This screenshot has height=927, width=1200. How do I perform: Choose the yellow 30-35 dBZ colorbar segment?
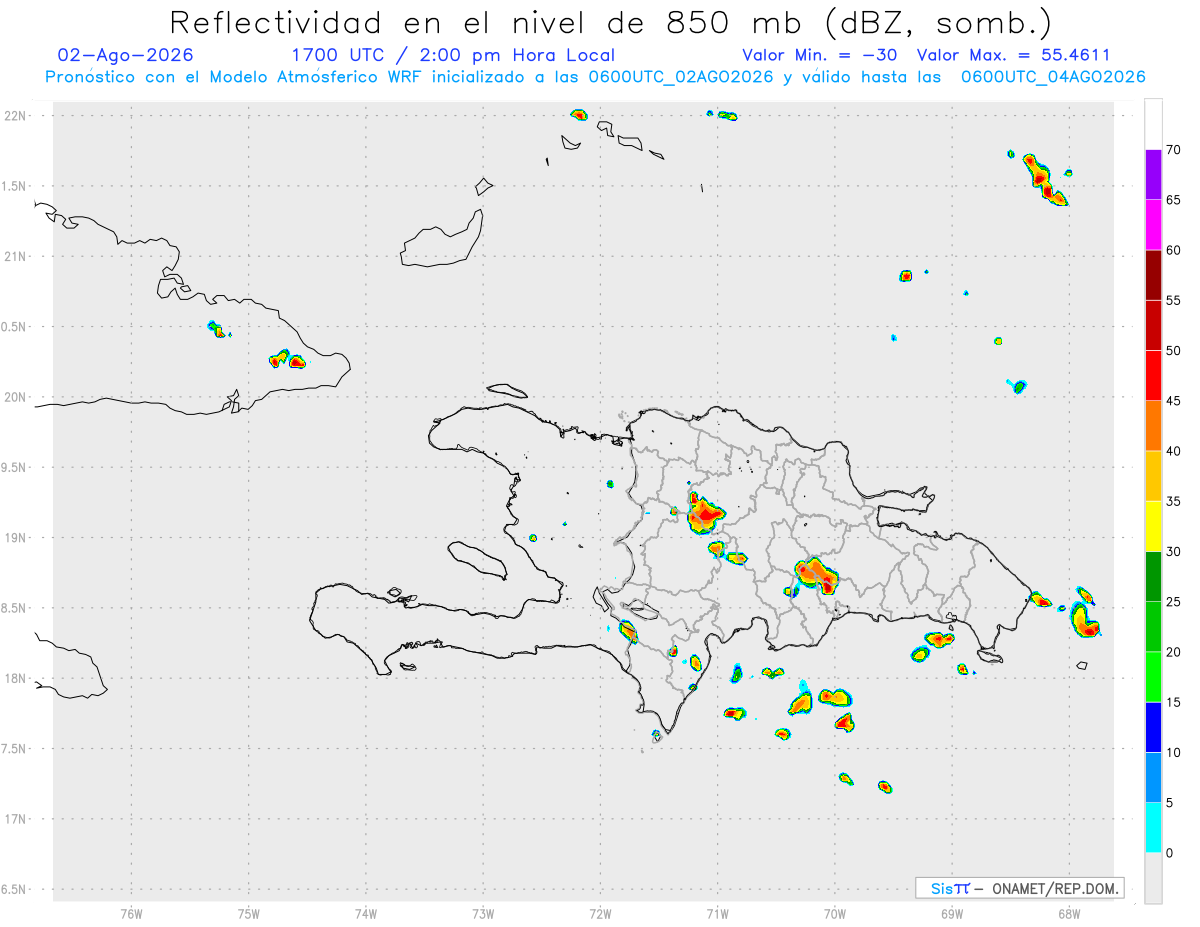[x=1153, y=527]
